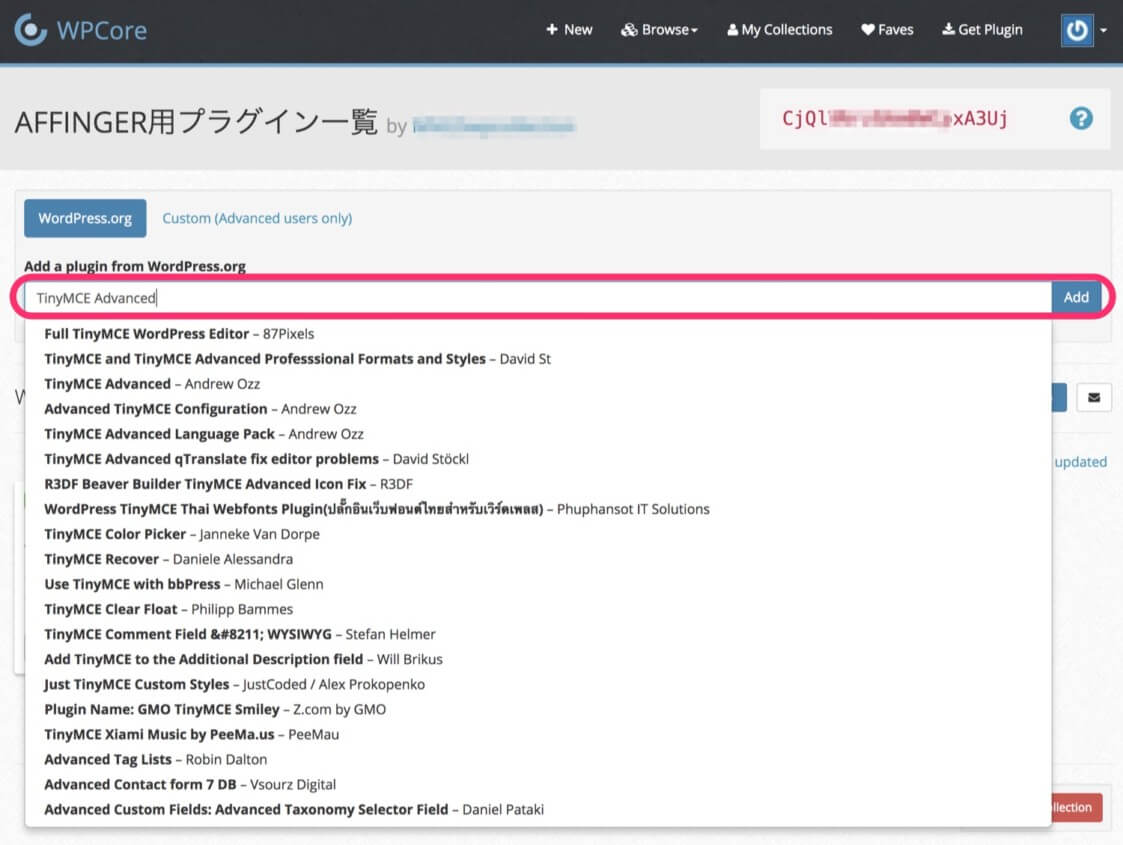The width and height of the screenshot is (1123, 845).
Task: Open the Faves page
Action: point(887,30)
